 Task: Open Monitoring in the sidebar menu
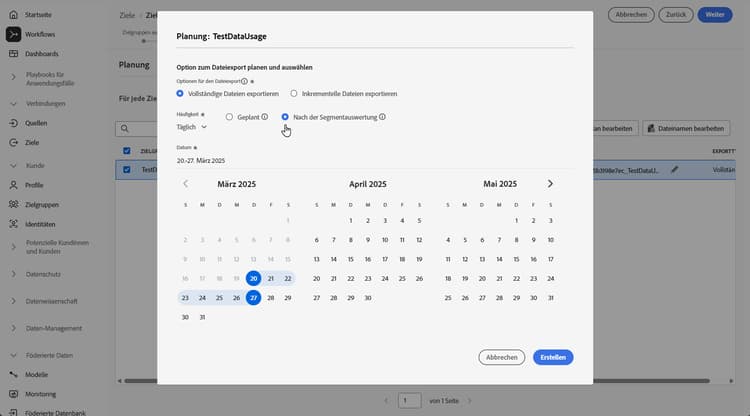41,394
